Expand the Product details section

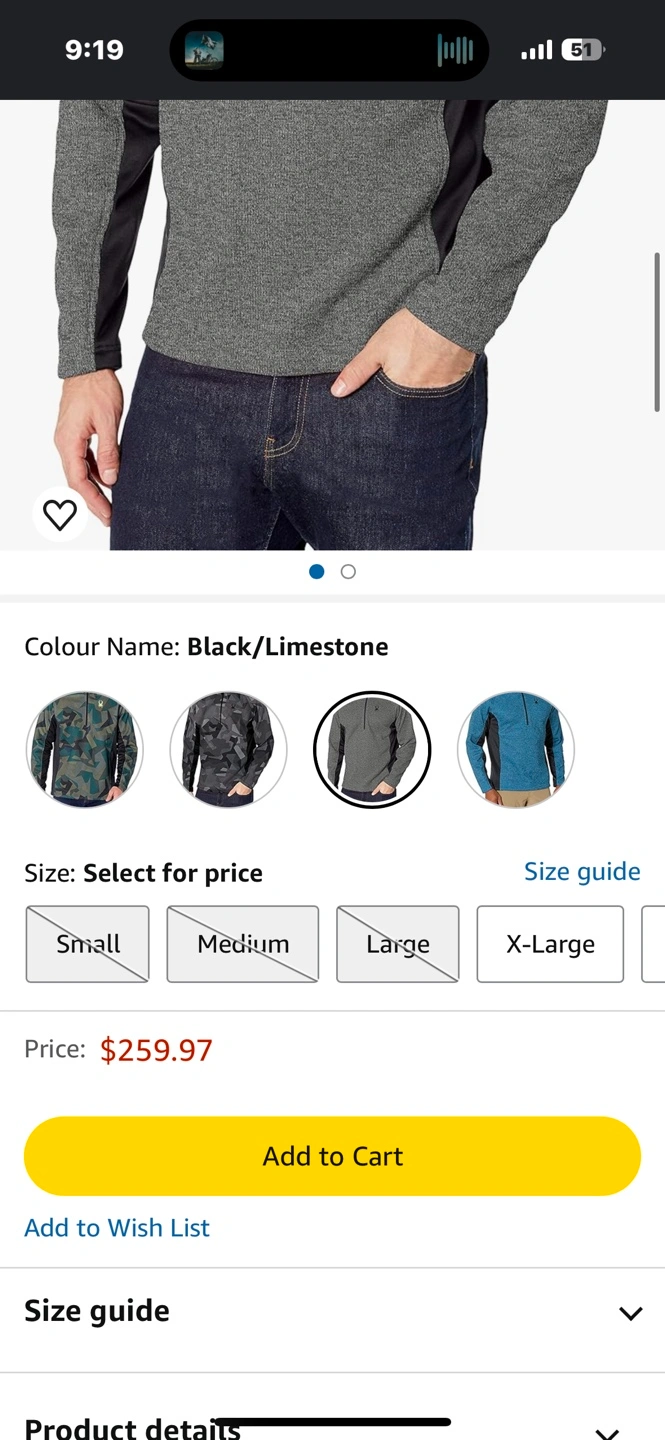pyautogui.click(x=332, y=1420)
